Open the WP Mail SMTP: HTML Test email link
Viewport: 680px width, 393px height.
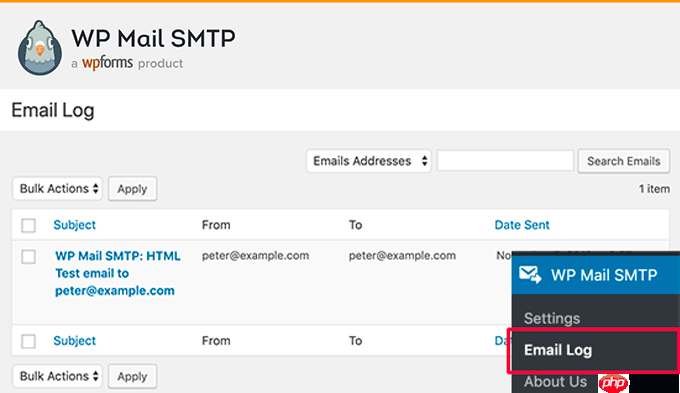pos(118,273)
